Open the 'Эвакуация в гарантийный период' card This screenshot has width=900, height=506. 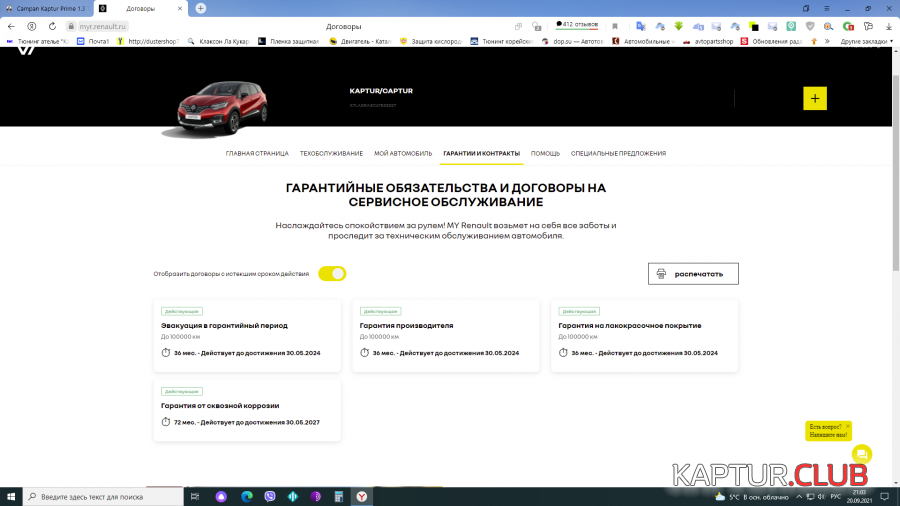coord(247,336)
